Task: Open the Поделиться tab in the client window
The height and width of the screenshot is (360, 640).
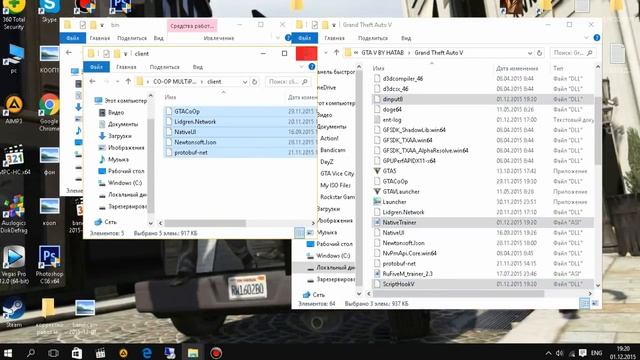Action: [164, 67]
